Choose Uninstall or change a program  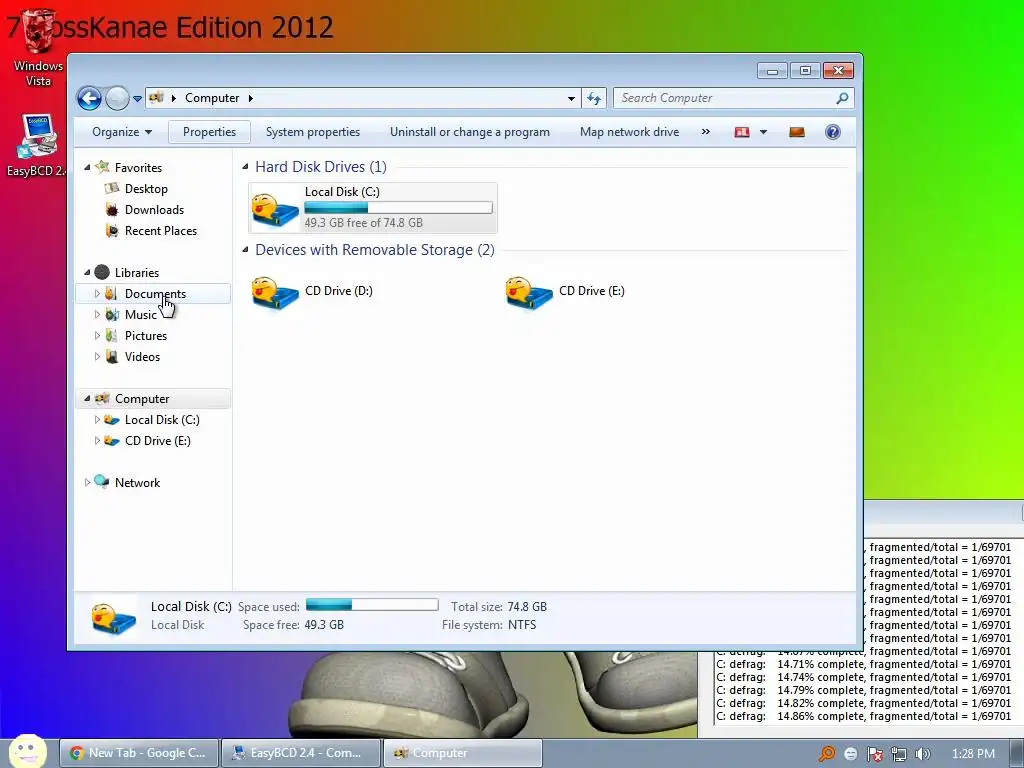click(470, 132)
